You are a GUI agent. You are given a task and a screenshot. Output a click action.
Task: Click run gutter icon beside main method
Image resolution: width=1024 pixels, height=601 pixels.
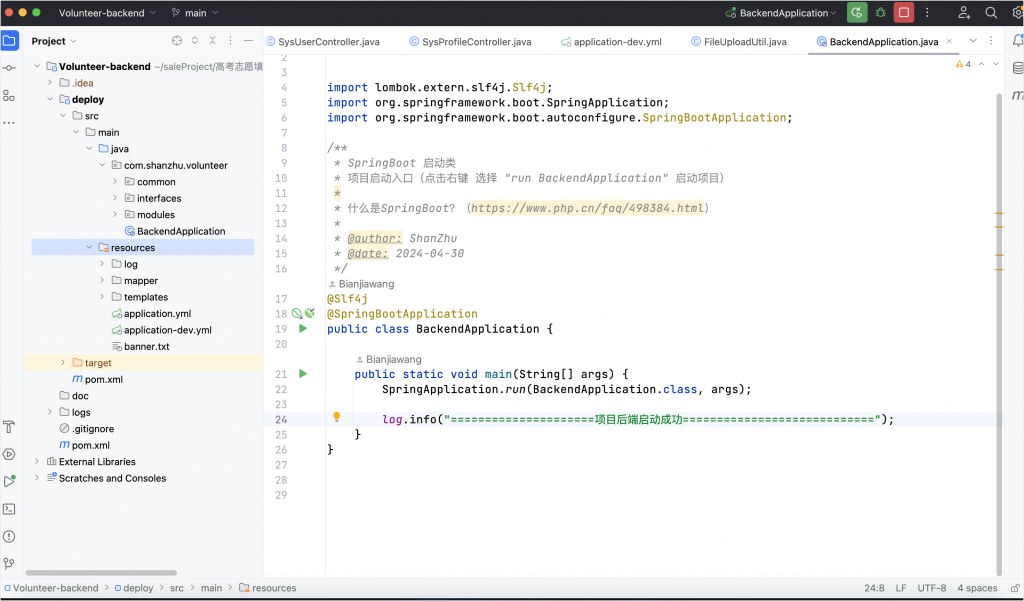click(x=303, y=374)
